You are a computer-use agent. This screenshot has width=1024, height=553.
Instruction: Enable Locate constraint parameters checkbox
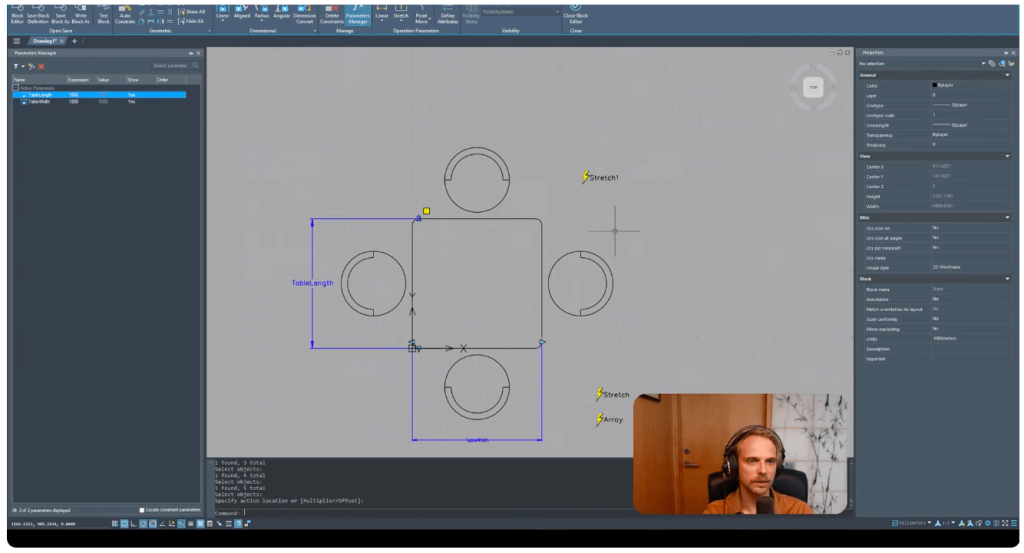point(142,510)
